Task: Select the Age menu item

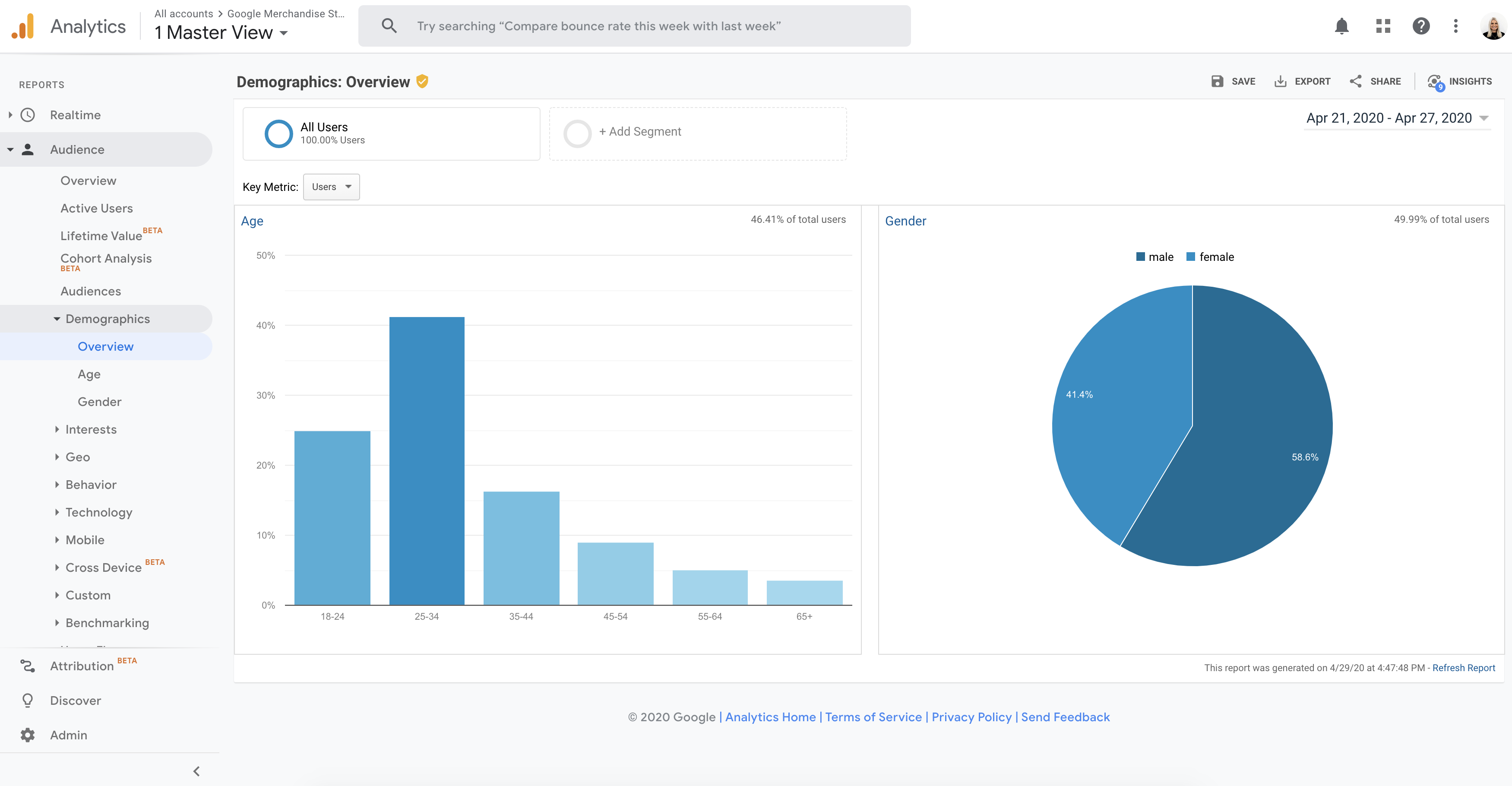Action: point(89,373)
